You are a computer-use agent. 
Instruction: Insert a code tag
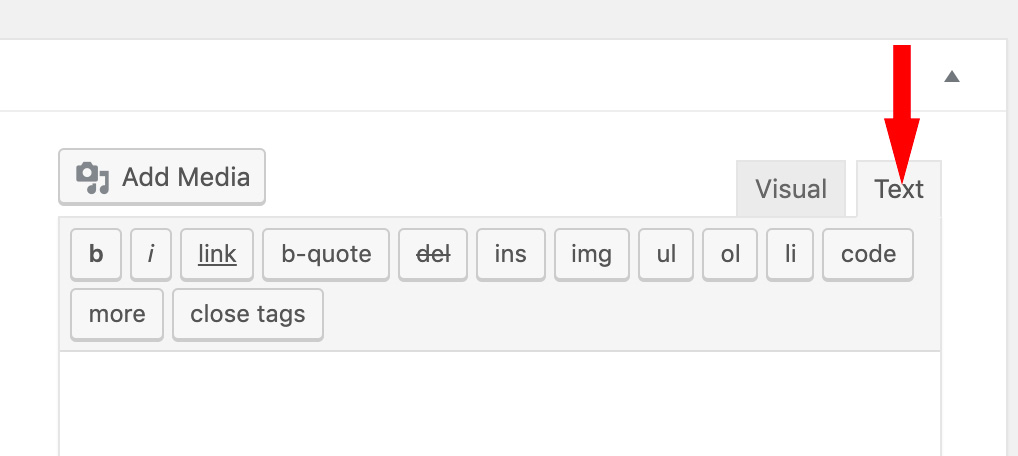[x=868, y=254]
